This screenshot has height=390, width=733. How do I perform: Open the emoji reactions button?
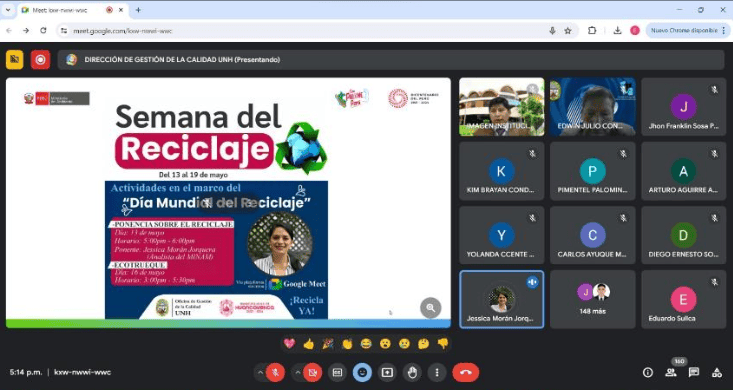click(362, 372)
